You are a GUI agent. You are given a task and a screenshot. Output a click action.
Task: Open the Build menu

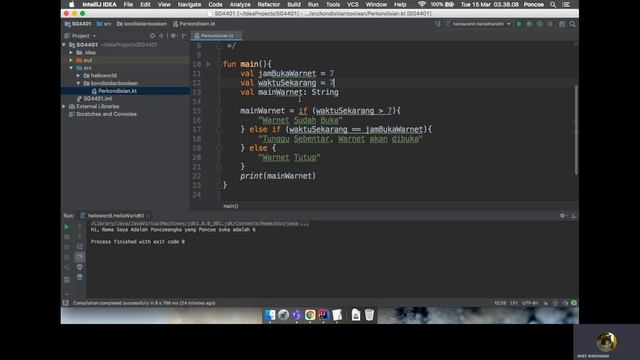pyautogui.click(x=294, y=4)
